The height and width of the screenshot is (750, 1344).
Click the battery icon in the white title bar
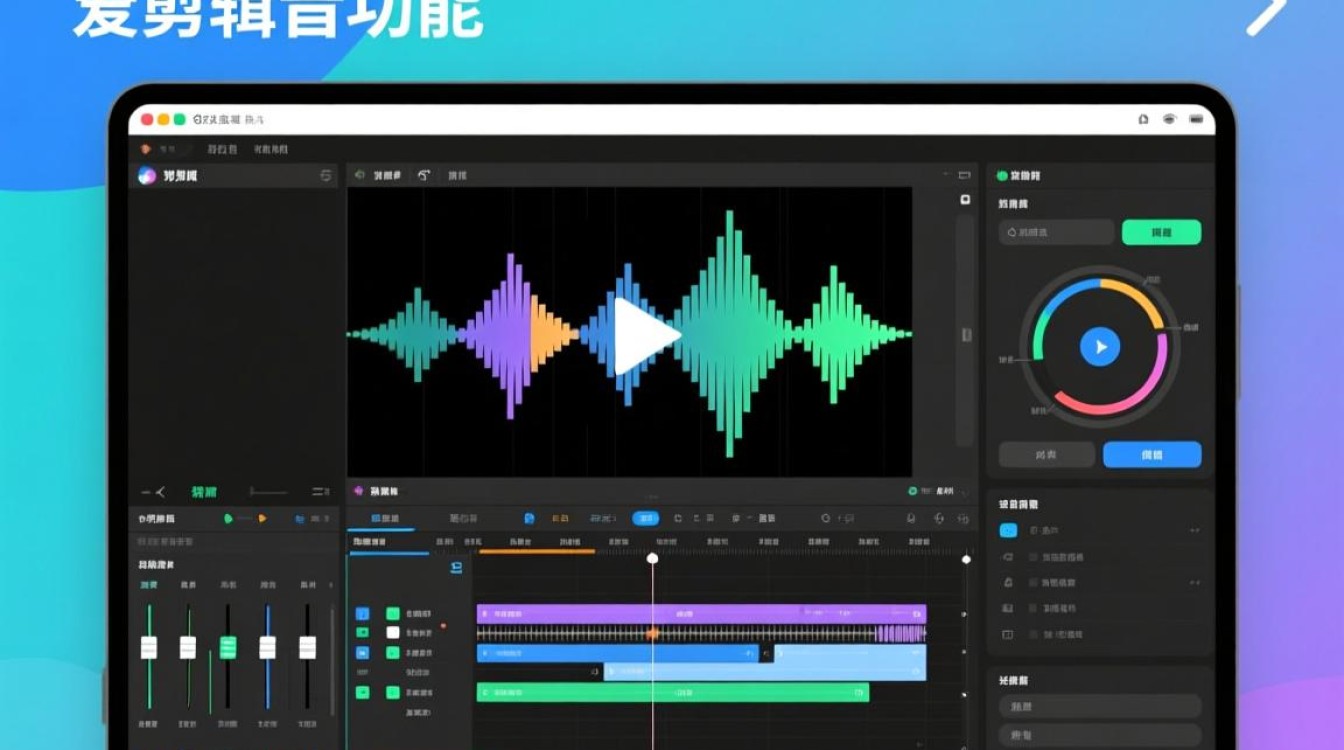(1196, 119)
